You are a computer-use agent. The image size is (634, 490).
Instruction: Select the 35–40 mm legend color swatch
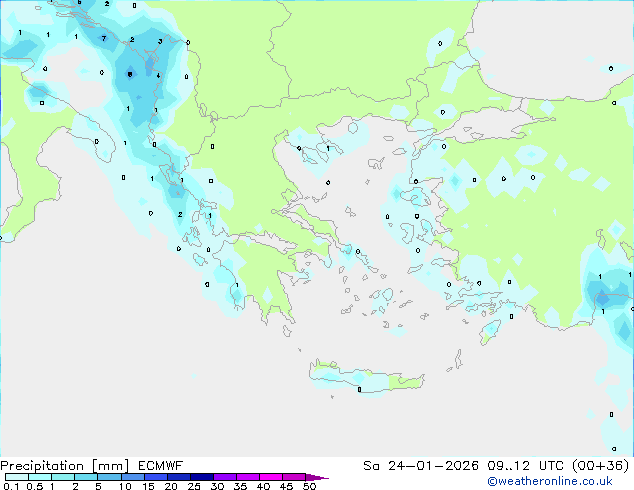[x=248, y=477]
